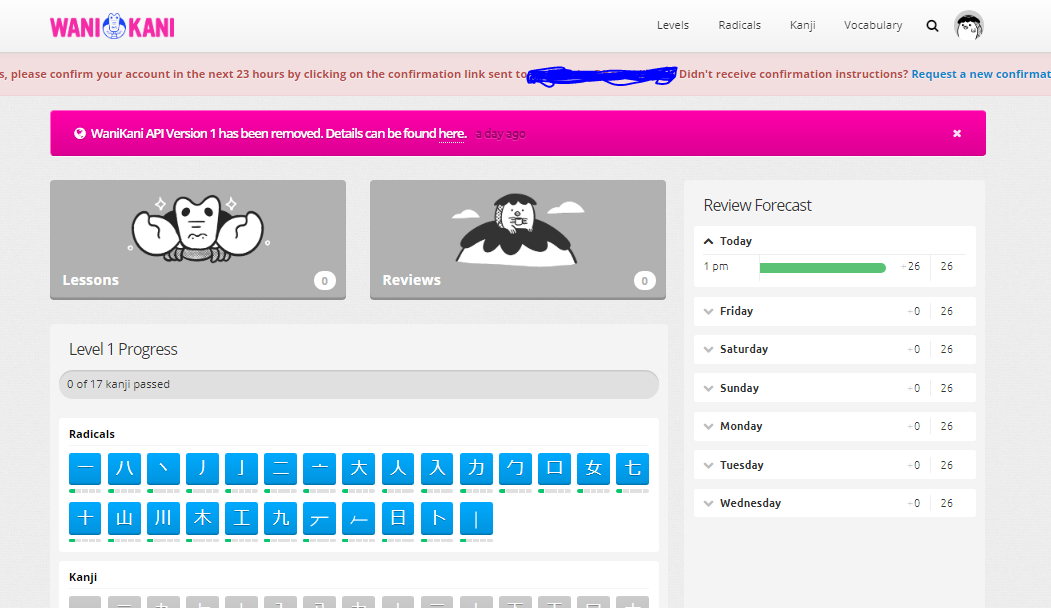Open the Woman radical 女
Screen dimensions: 1051x608
point(593,469)
